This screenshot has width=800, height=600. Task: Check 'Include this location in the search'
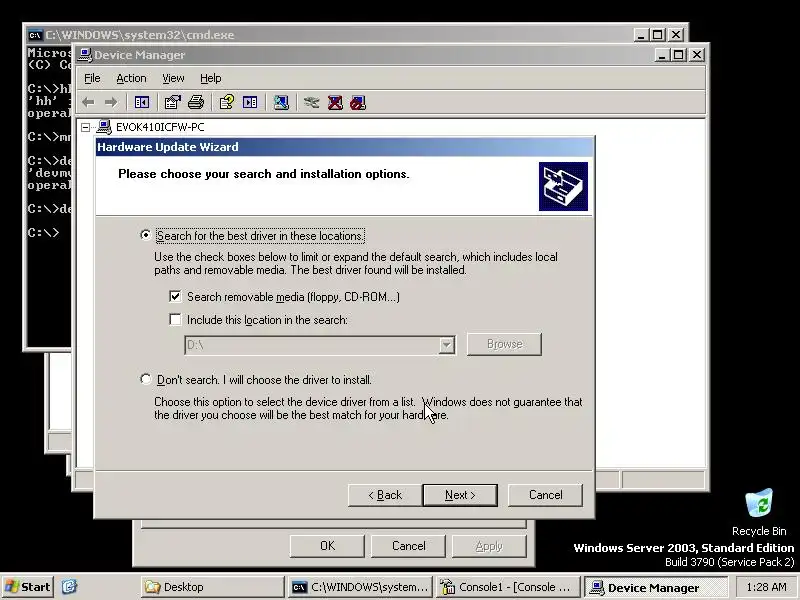coord(175,319)
